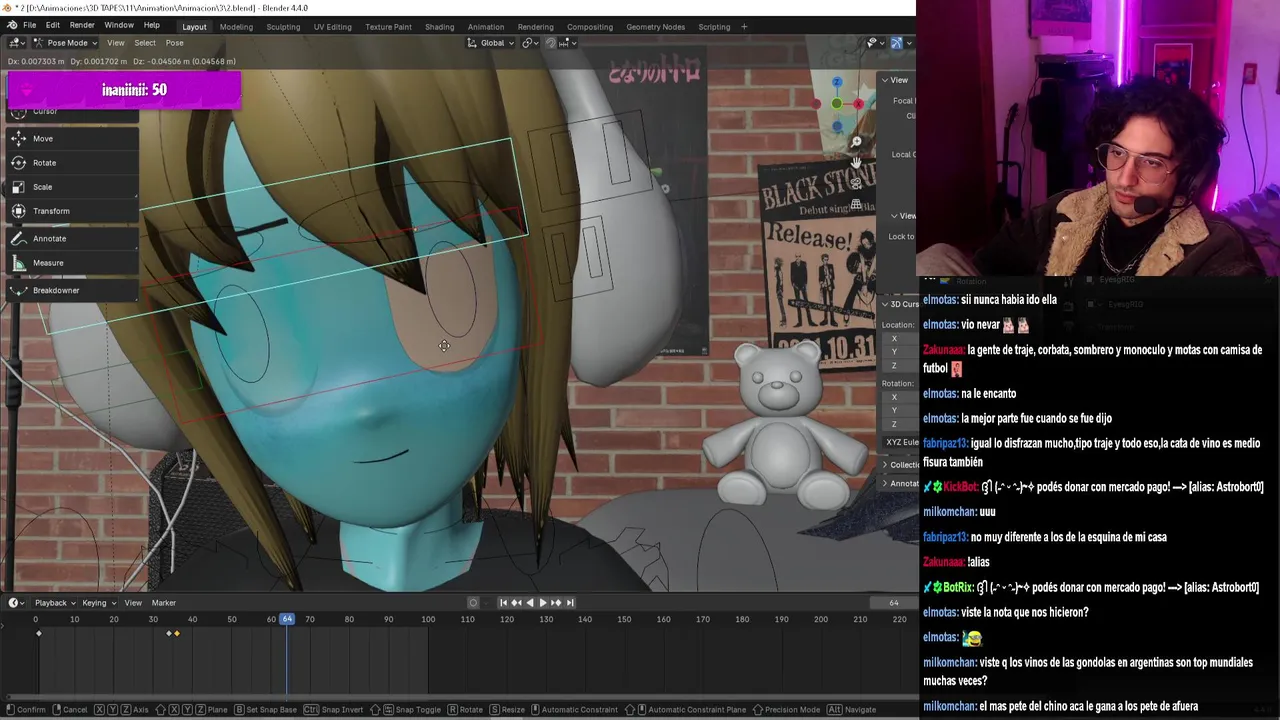Click the viewport zoom magnifier gizmo
This screenshot has height=720, width=1280.
(x=856, y=142)
